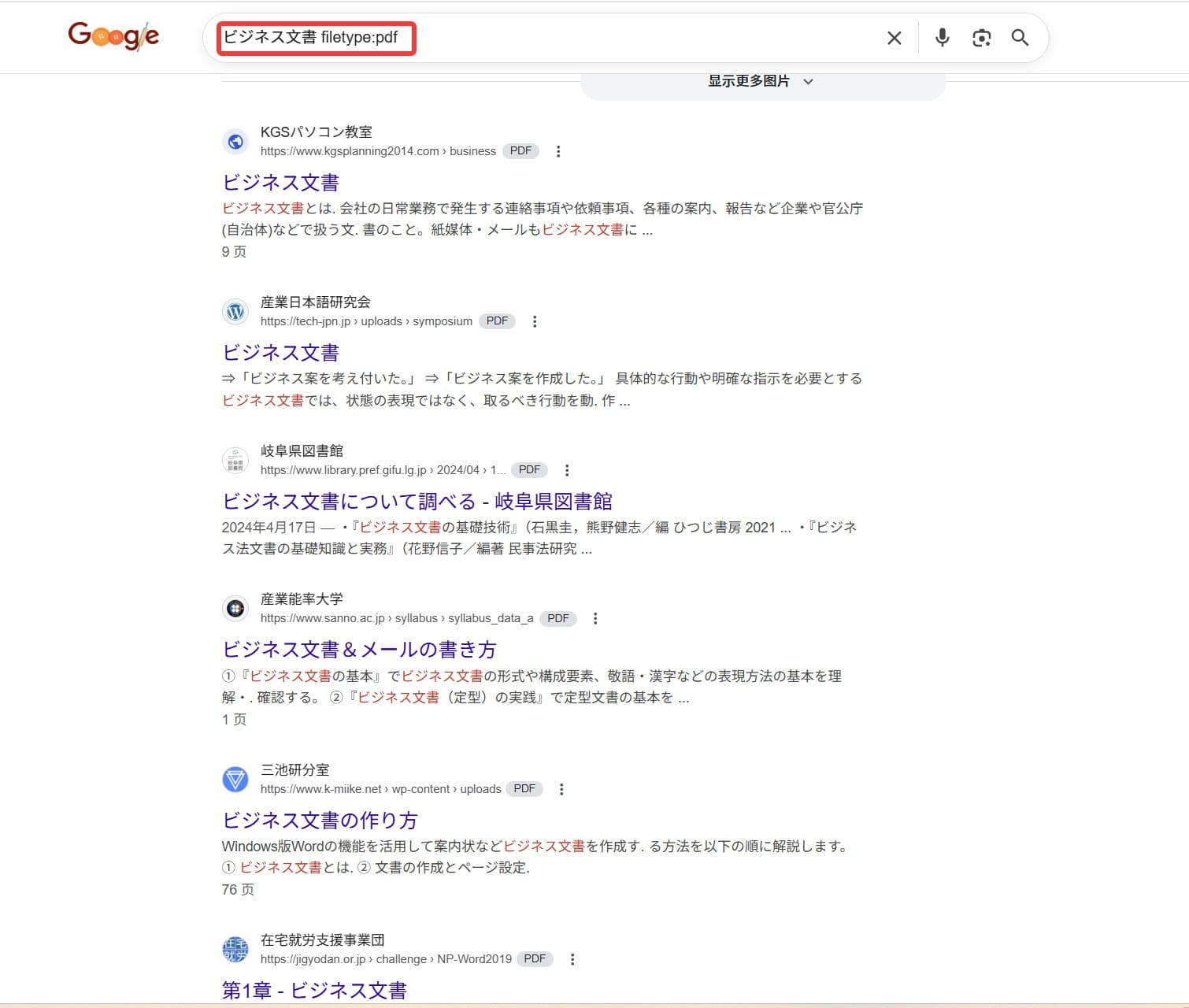
Task: Click the KGSパソコン教室 site favicon
Action: (235, 142)
